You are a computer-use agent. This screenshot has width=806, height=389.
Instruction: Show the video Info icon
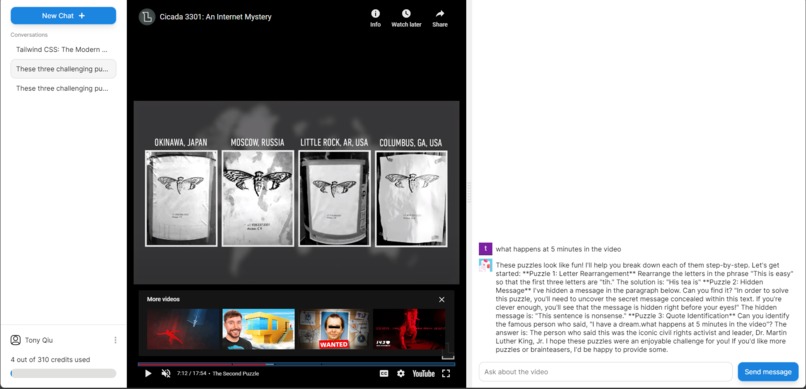[376, 18]
